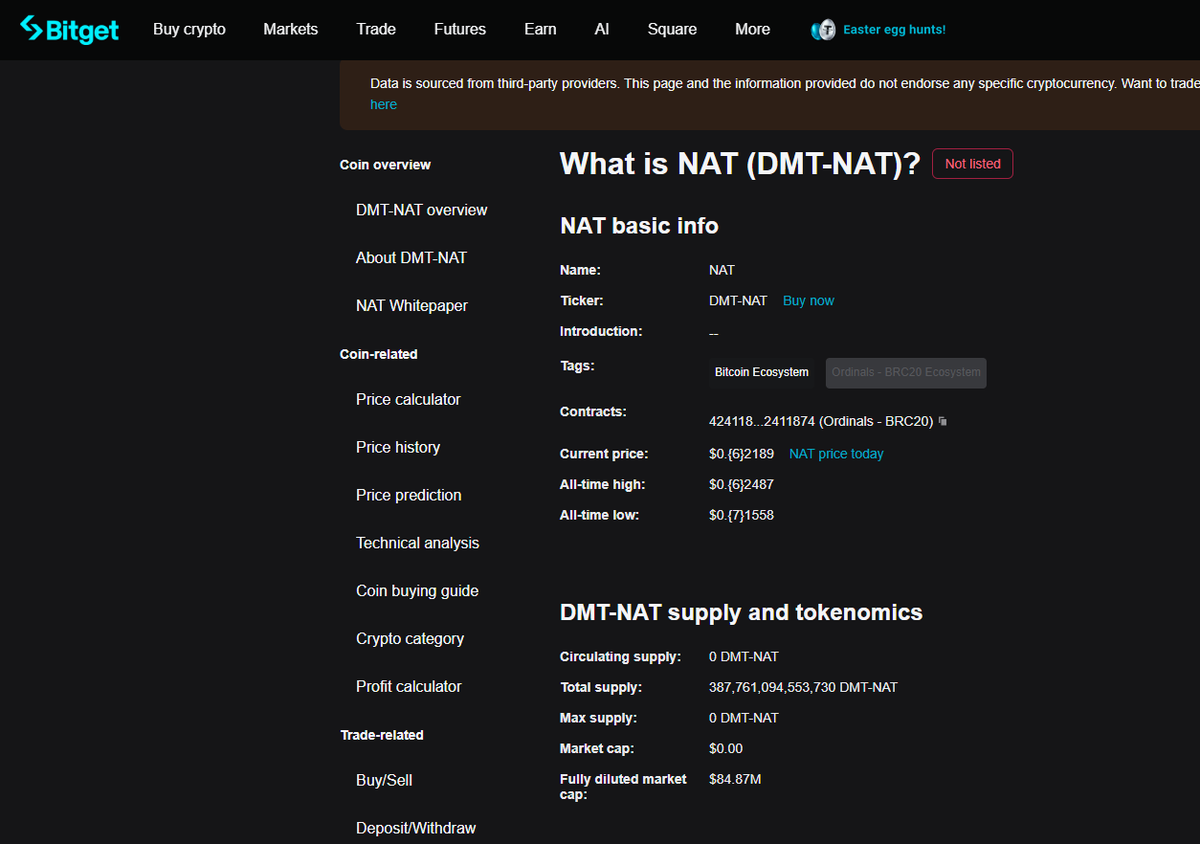Open the Buy/Sell sidebar link
1200x844 pixels.
pos(384,780)
